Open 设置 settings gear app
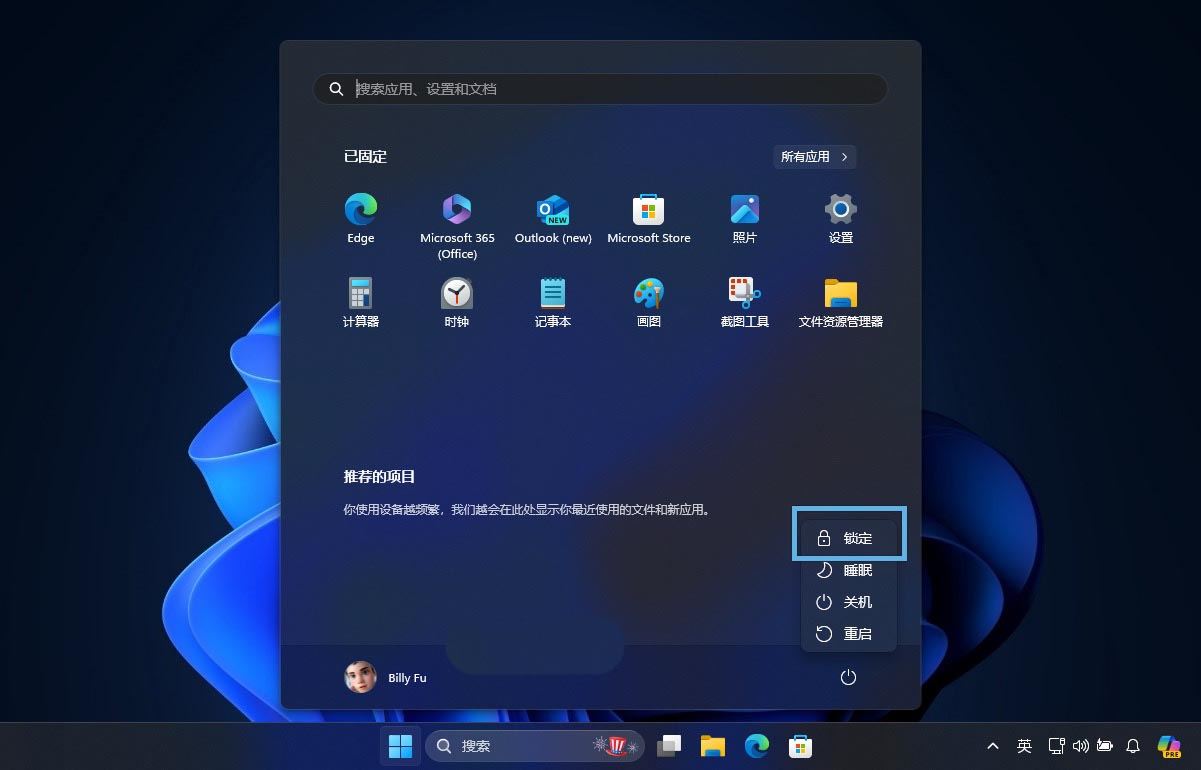The height and width of the screenshot is (770, 1201). click(841, 219)
